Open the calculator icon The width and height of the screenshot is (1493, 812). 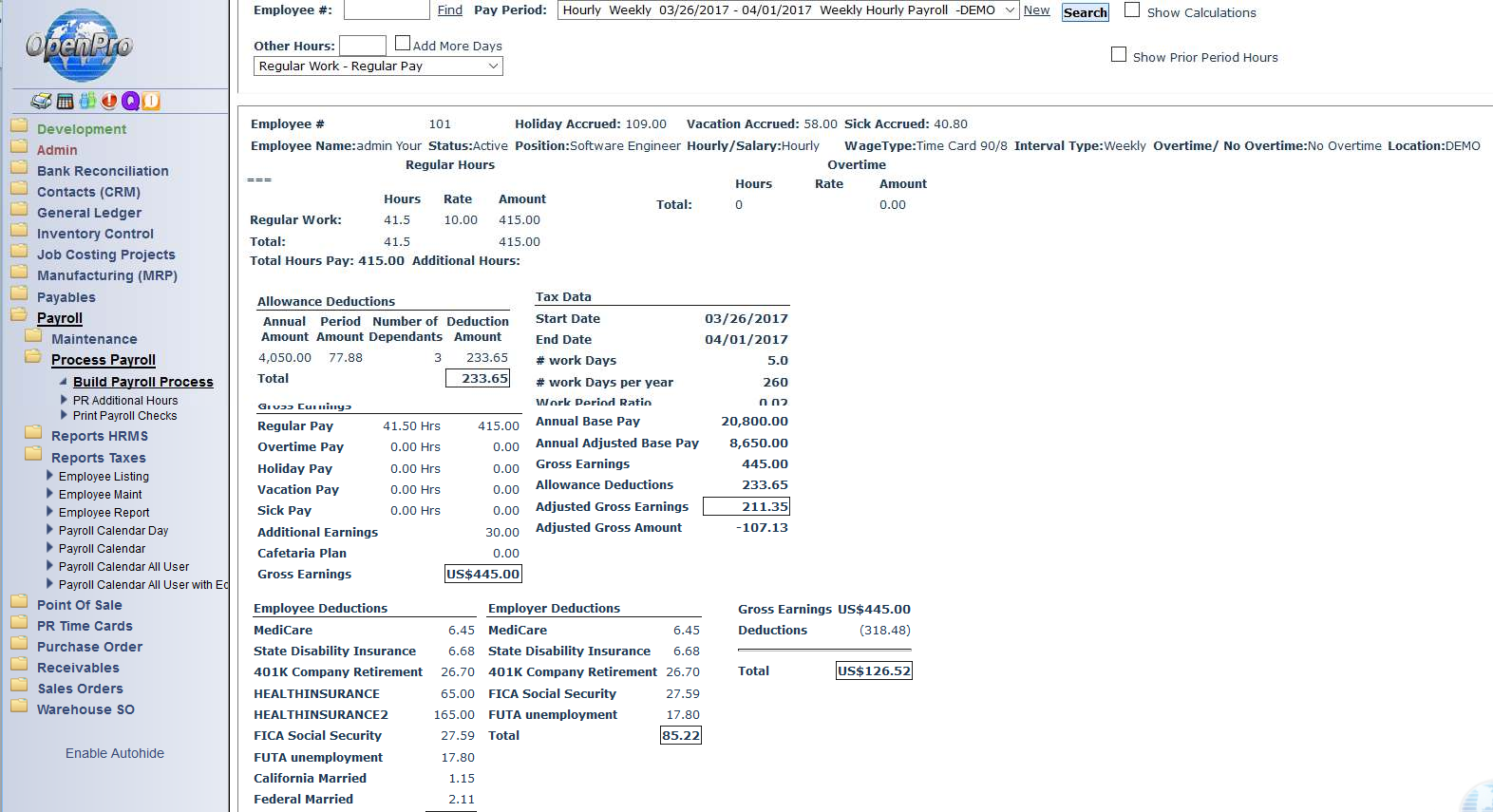coord(66,102)
